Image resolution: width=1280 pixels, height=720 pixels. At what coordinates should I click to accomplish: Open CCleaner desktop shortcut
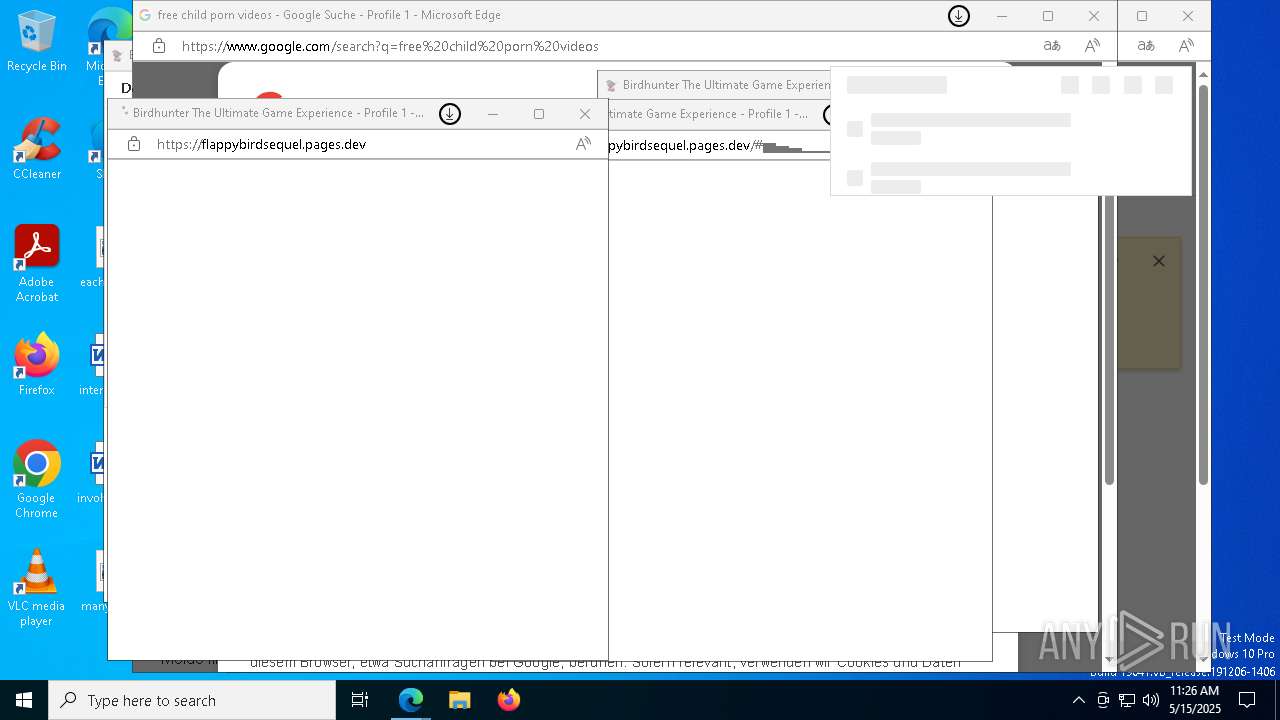coord(37,150)
